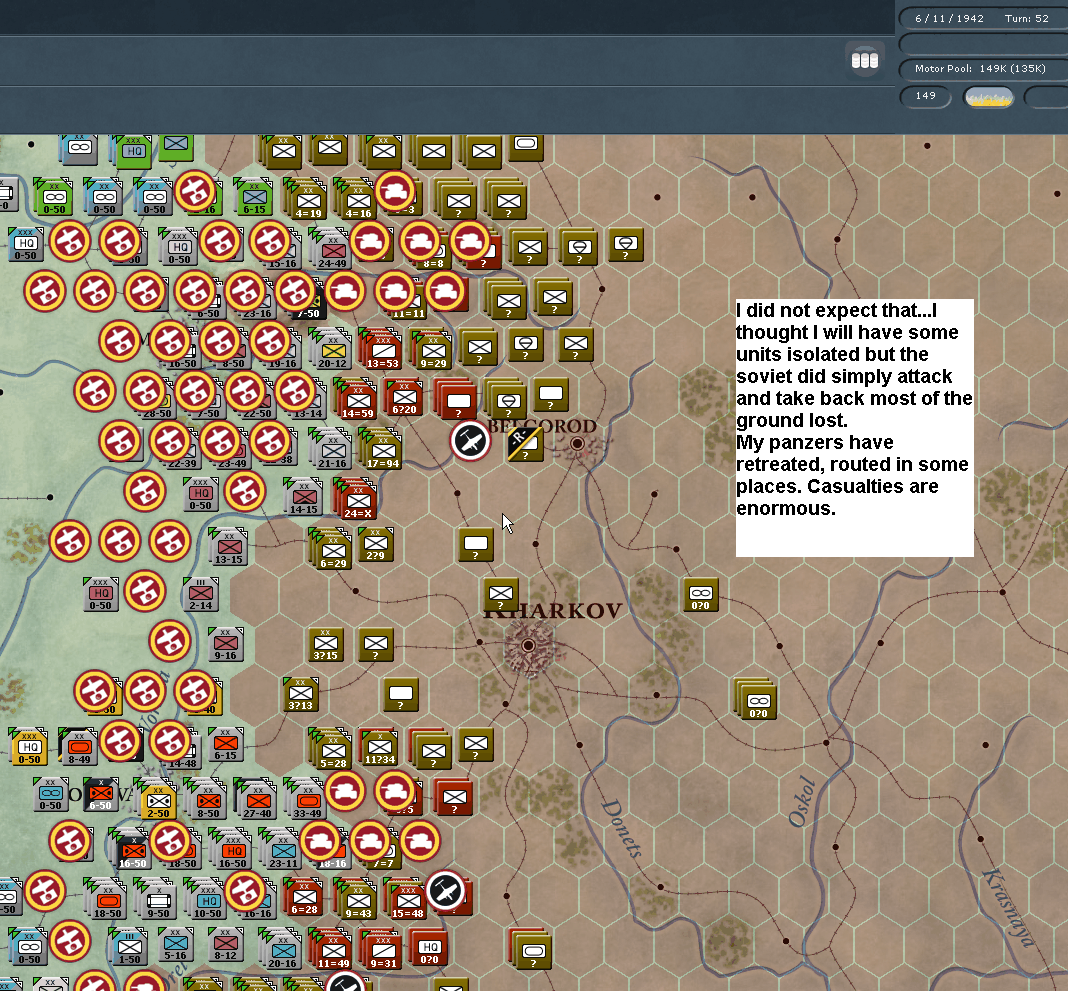Select the 33-49 panzer stack
1068x991 pixels.
point(307,800)
